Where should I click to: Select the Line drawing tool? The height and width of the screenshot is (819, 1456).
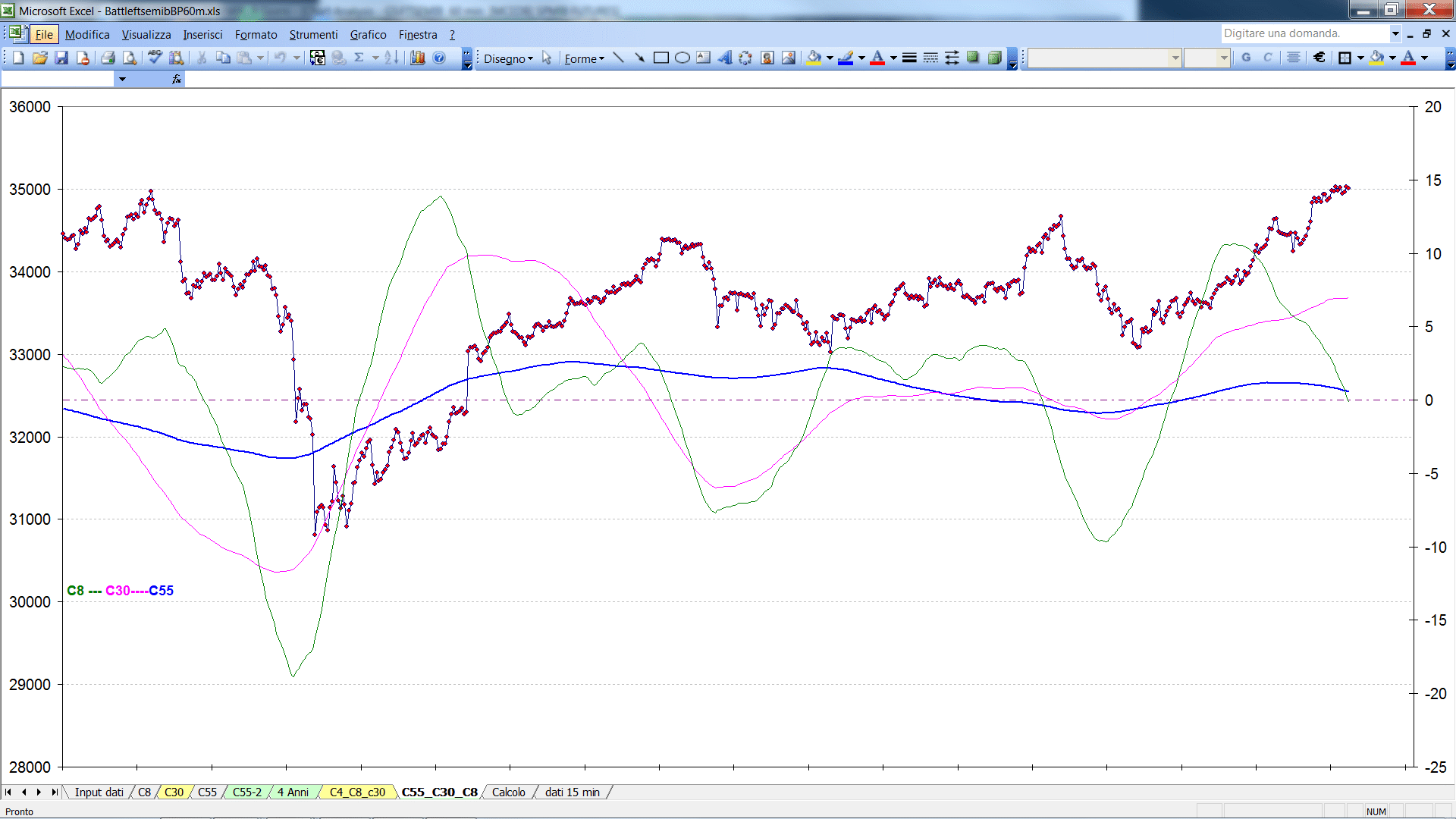[x=619, y=58]
